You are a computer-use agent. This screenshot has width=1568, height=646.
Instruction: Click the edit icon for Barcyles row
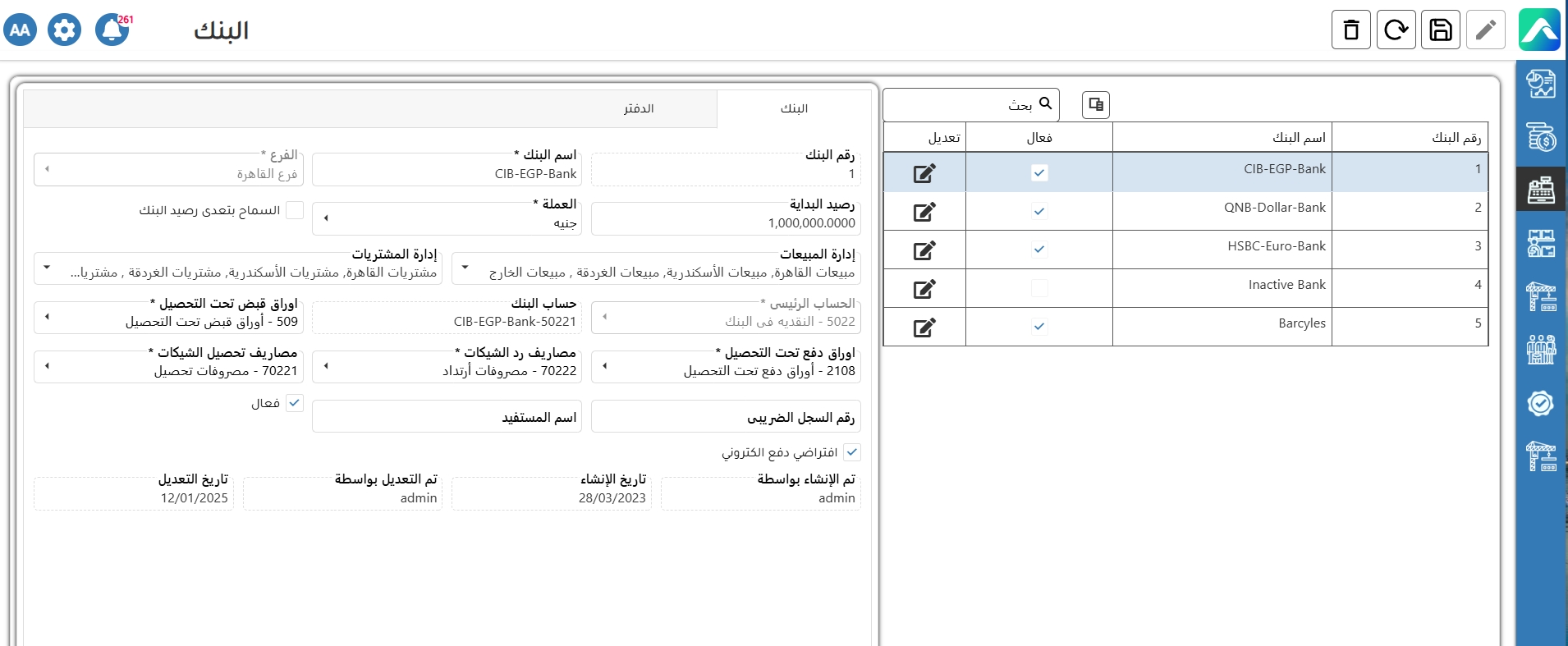click(x=924, y=328)
